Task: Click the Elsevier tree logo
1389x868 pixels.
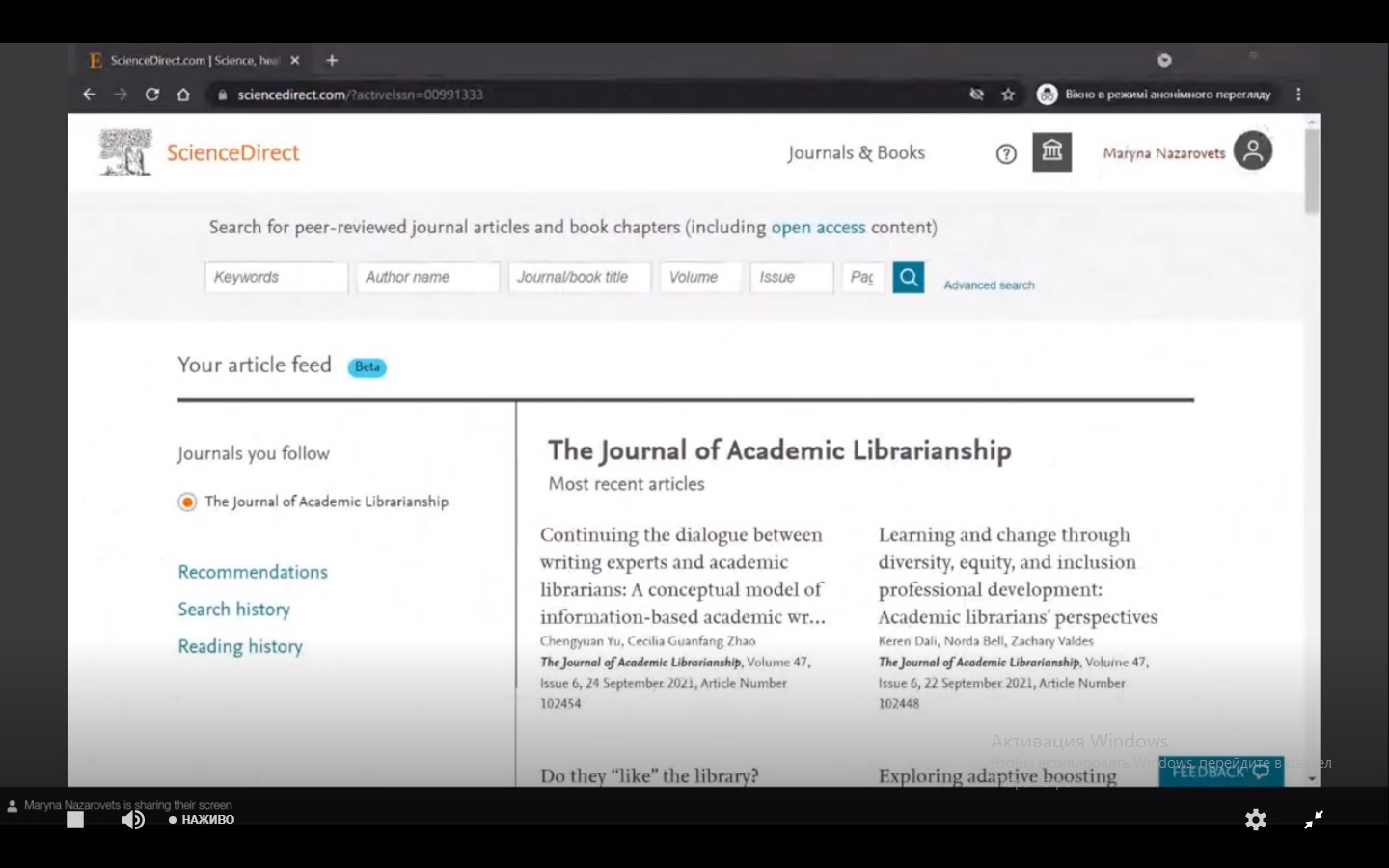Action: pos(126,152)
